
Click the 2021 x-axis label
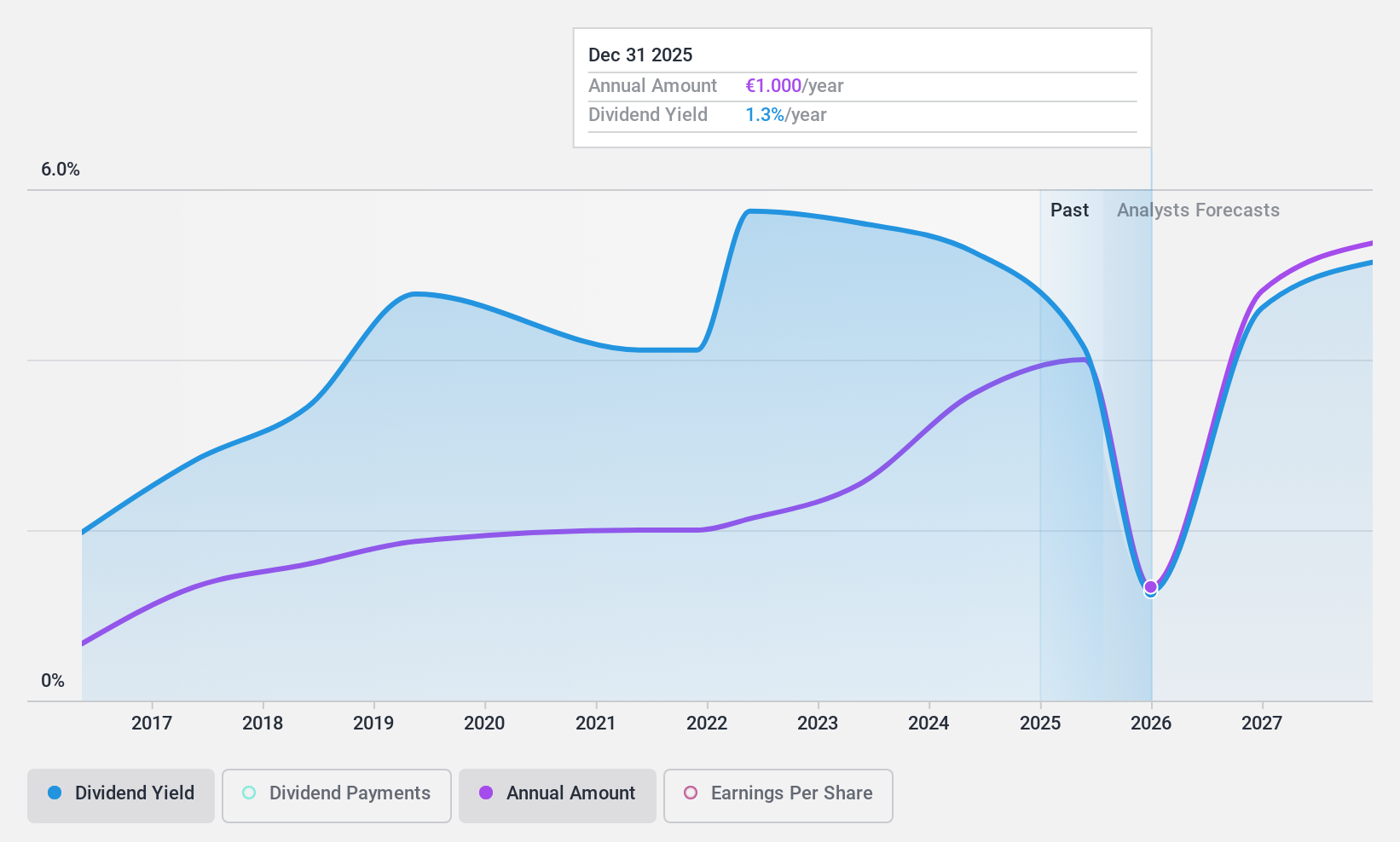coord(596,724)
